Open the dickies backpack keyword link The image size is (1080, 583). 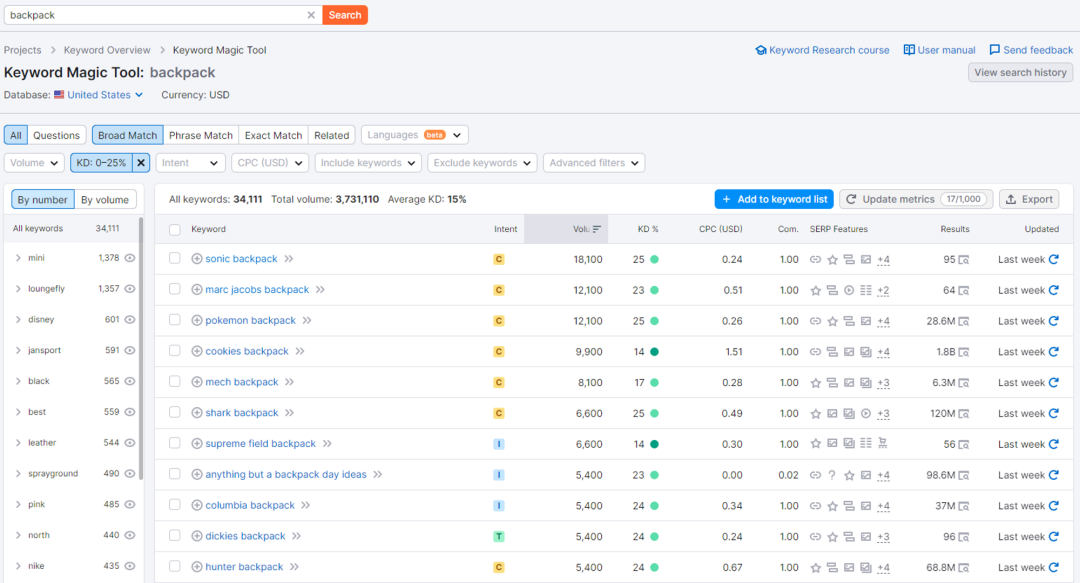pyautogui.click(x=245, y=537)
